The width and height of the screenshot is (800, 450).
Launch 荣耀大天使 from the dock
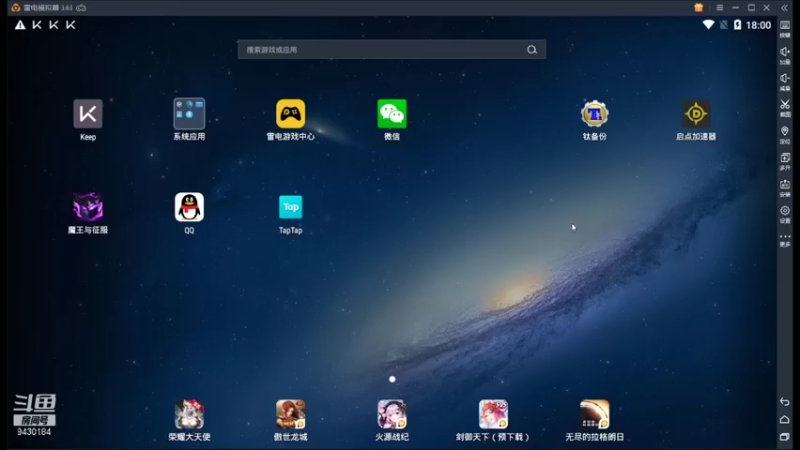click(x=189, y=414)
